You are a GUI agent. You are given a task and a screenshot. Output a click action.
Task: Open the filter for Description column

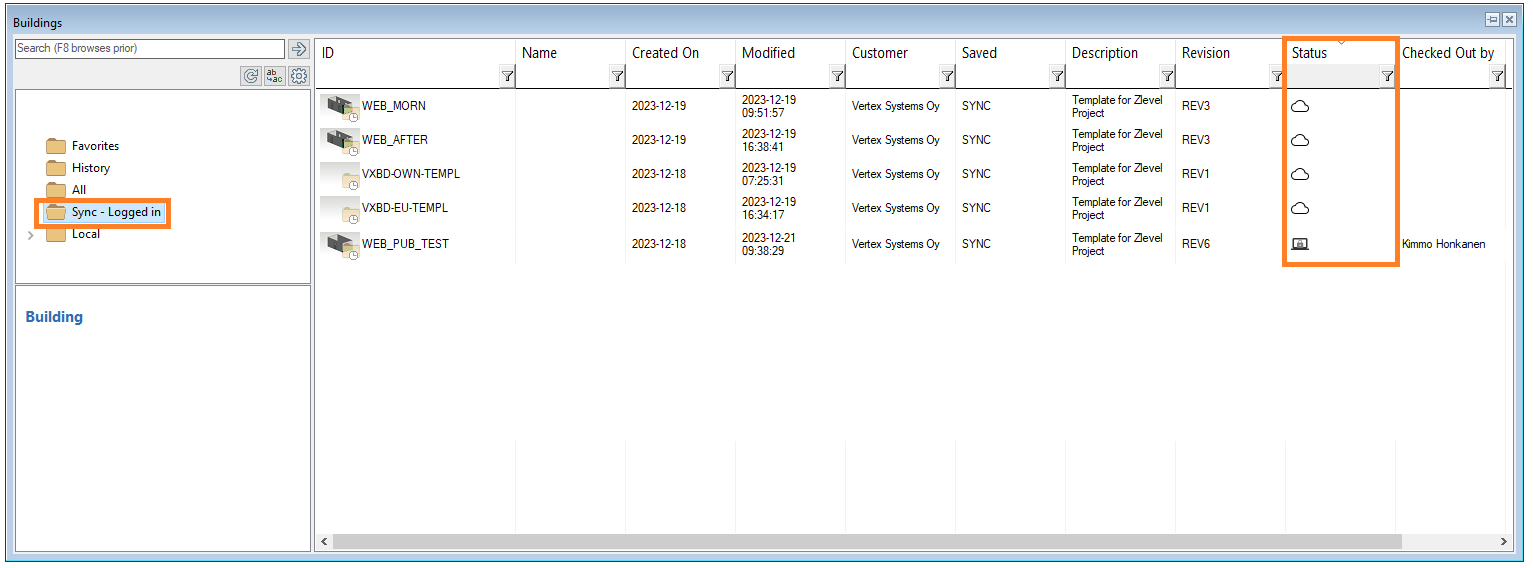click(1166, 76)
